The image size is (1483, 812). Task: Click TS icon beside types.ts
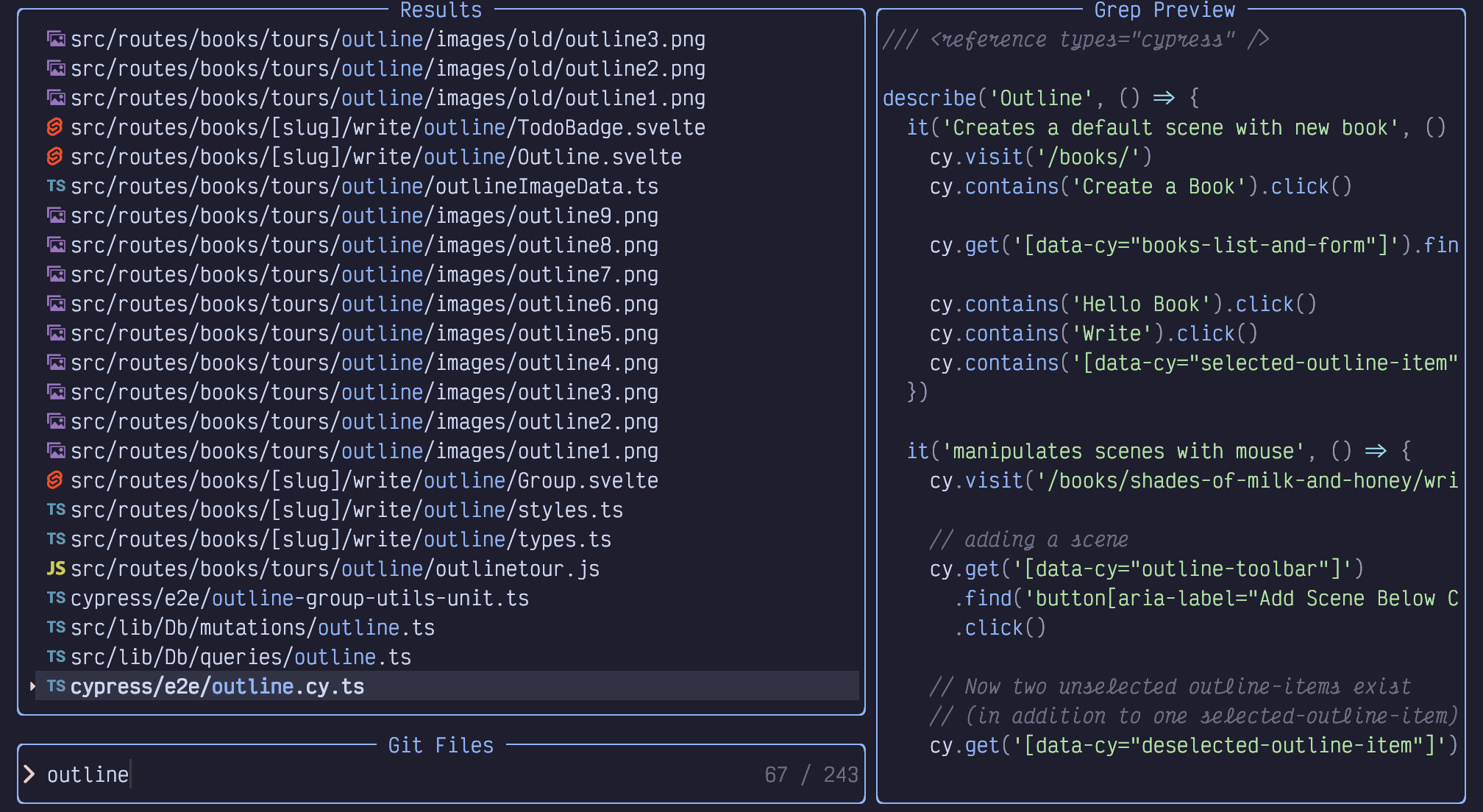[x=56, y=539]
